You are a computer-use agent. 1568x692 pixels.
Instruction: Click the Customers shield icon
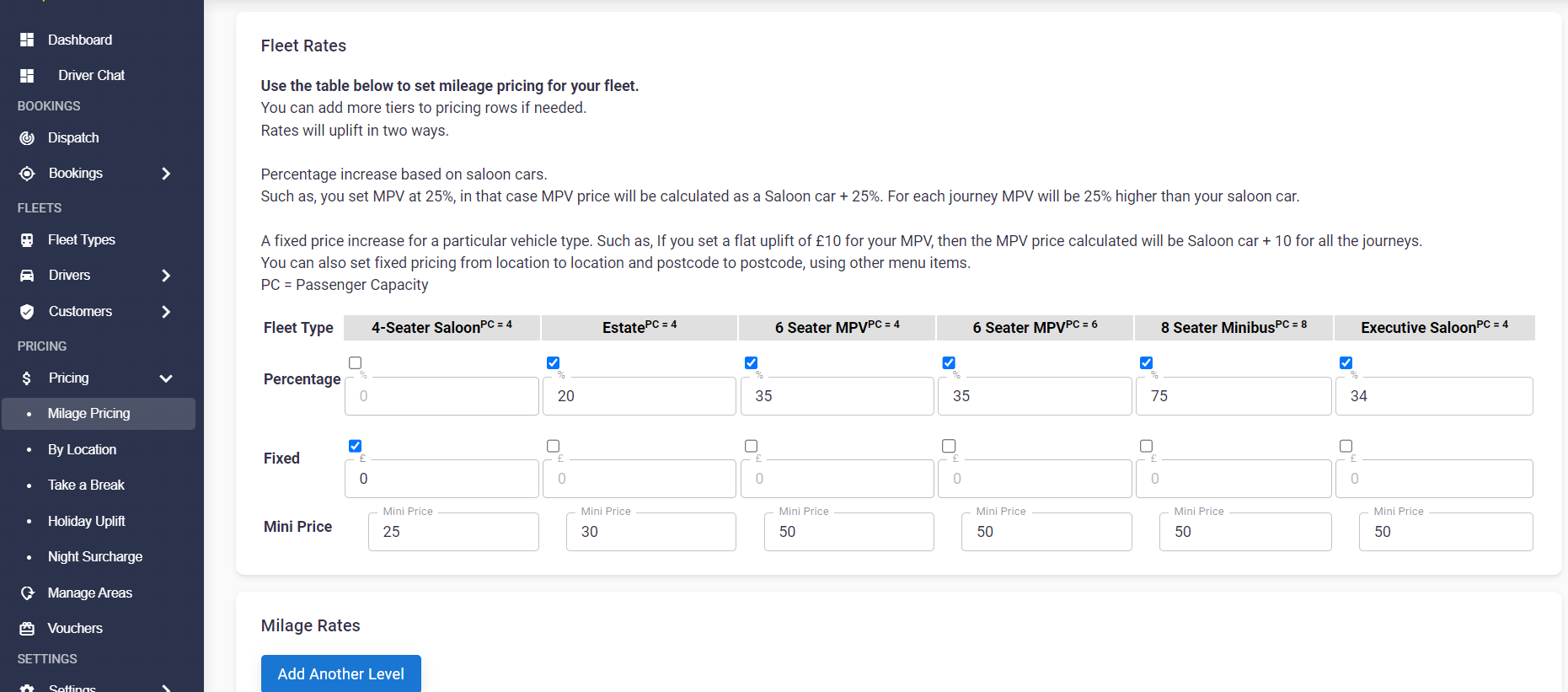27,312
